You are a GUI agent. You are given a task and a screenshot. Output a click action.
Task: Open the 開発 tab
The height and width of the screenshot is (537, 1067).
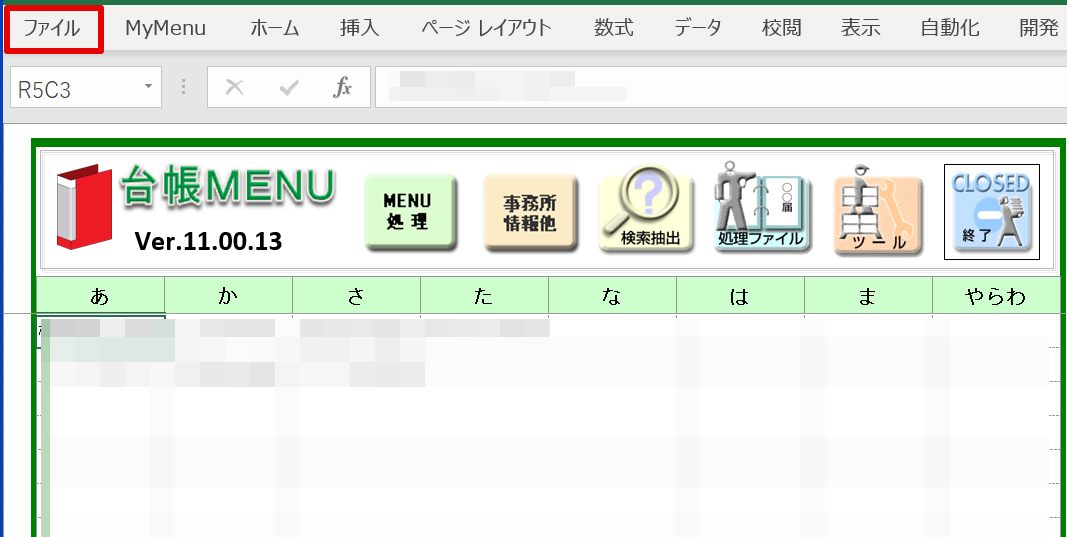[1038, 29]
